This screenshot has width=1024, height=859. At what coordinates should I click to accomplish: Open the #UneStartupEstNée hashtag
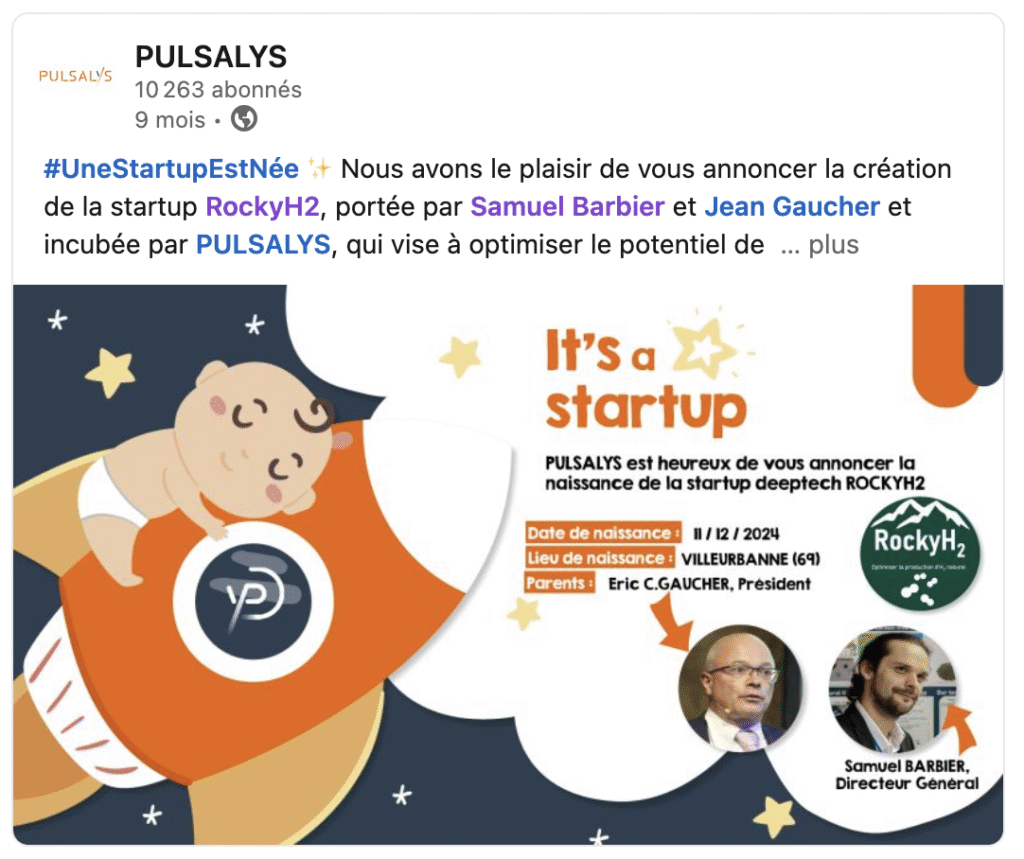(171, 169)
